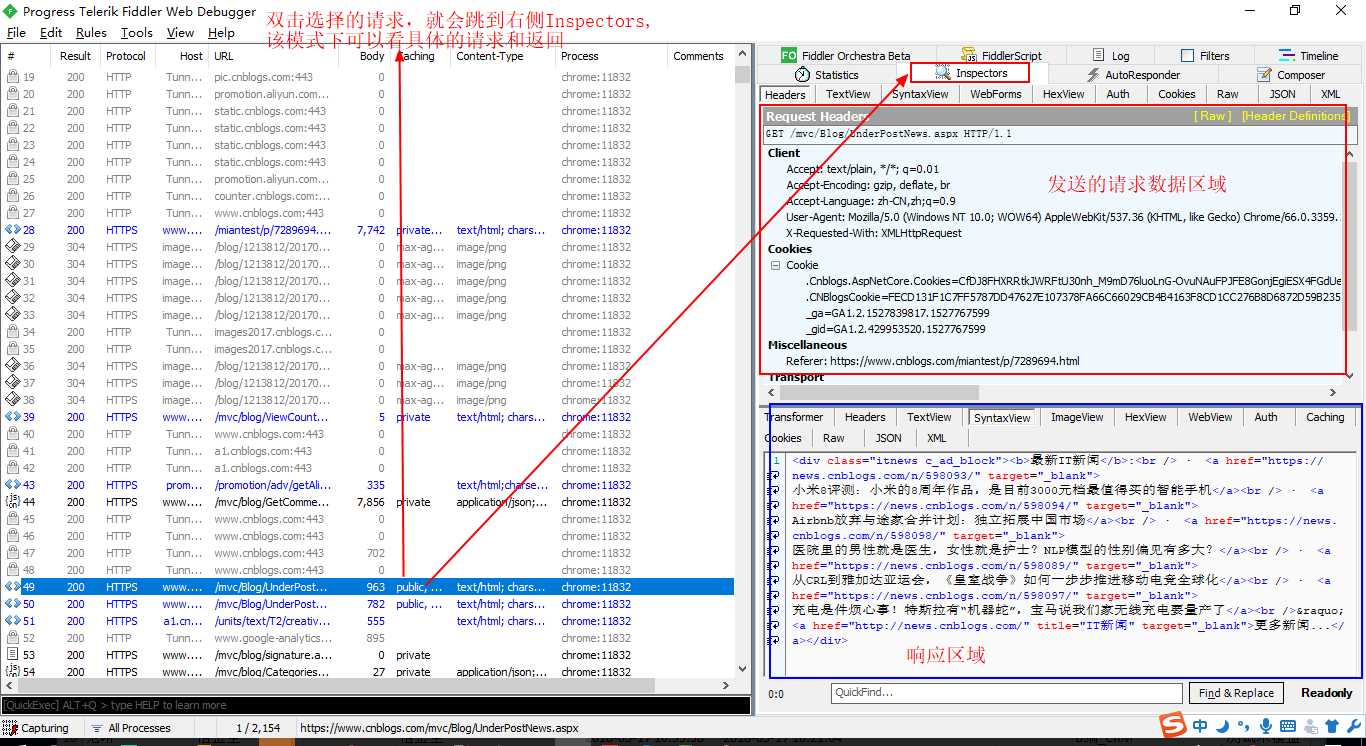Open the Statistics tab
The image size is (1366, 746).
pyautogui.click(x=827, y=74)
